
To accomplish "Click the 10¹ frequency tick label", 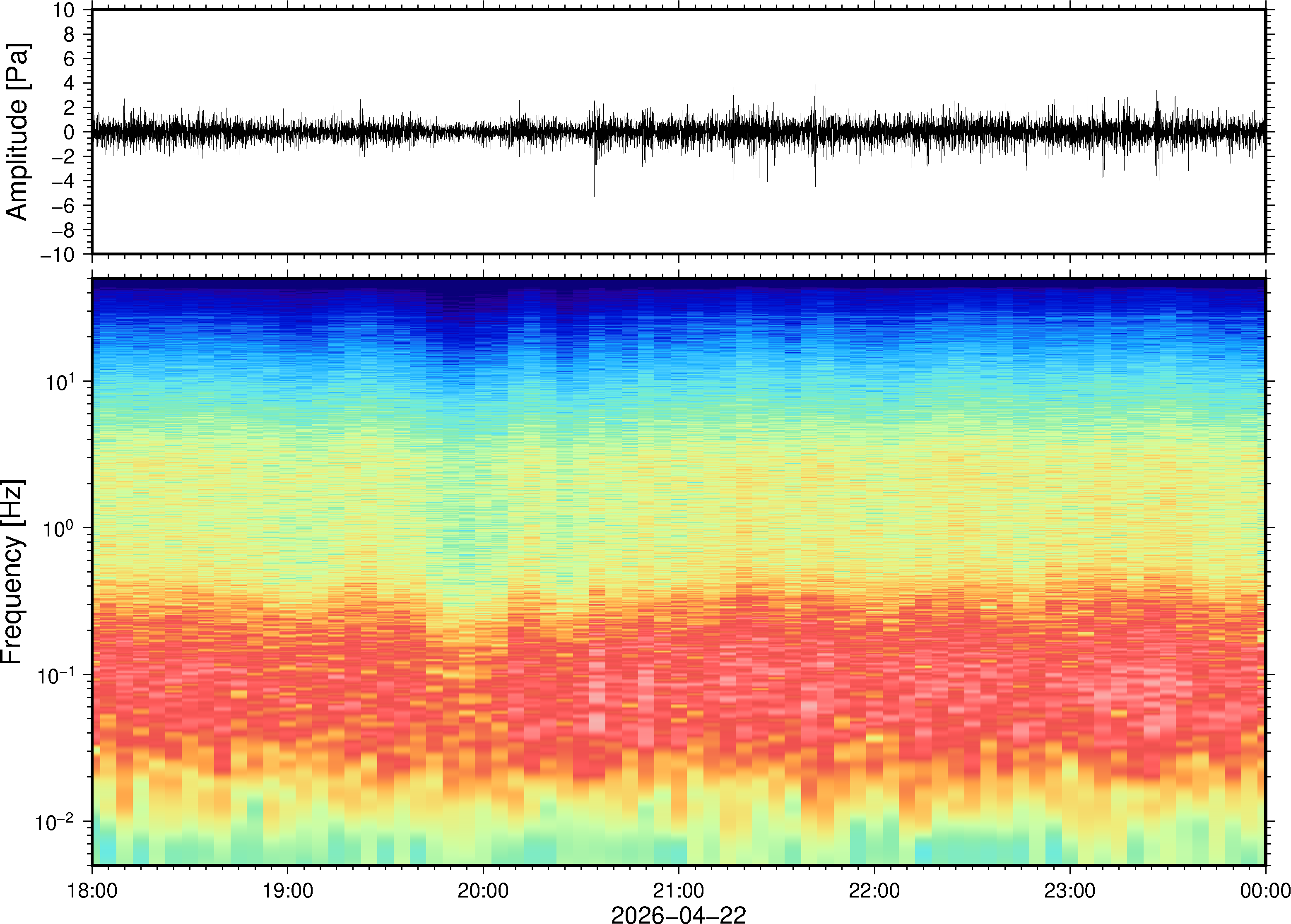I will 60,381.
